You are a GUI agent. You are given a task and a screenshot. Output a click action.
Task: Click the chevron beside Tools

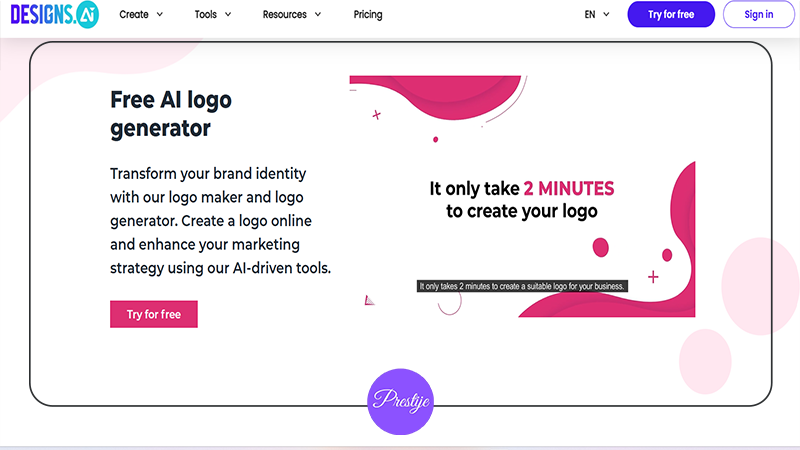point(228,15)
